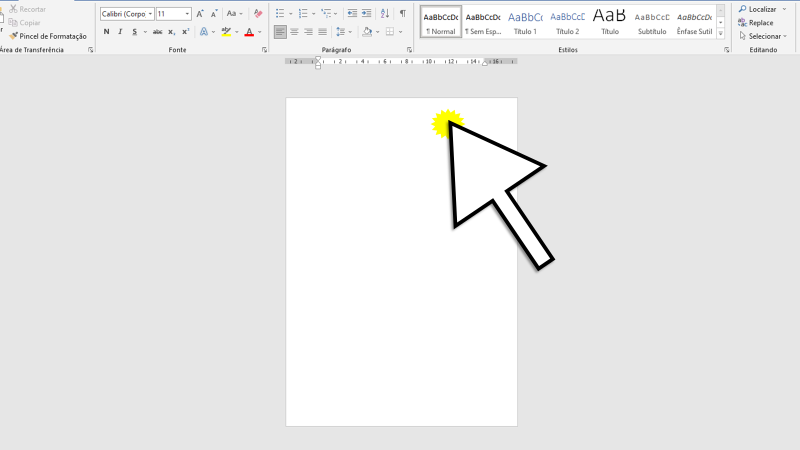The width and height of the screenshot is (800, 450).
Task: Clear all formatting with the eraser icon
Action: click(258, 14)
